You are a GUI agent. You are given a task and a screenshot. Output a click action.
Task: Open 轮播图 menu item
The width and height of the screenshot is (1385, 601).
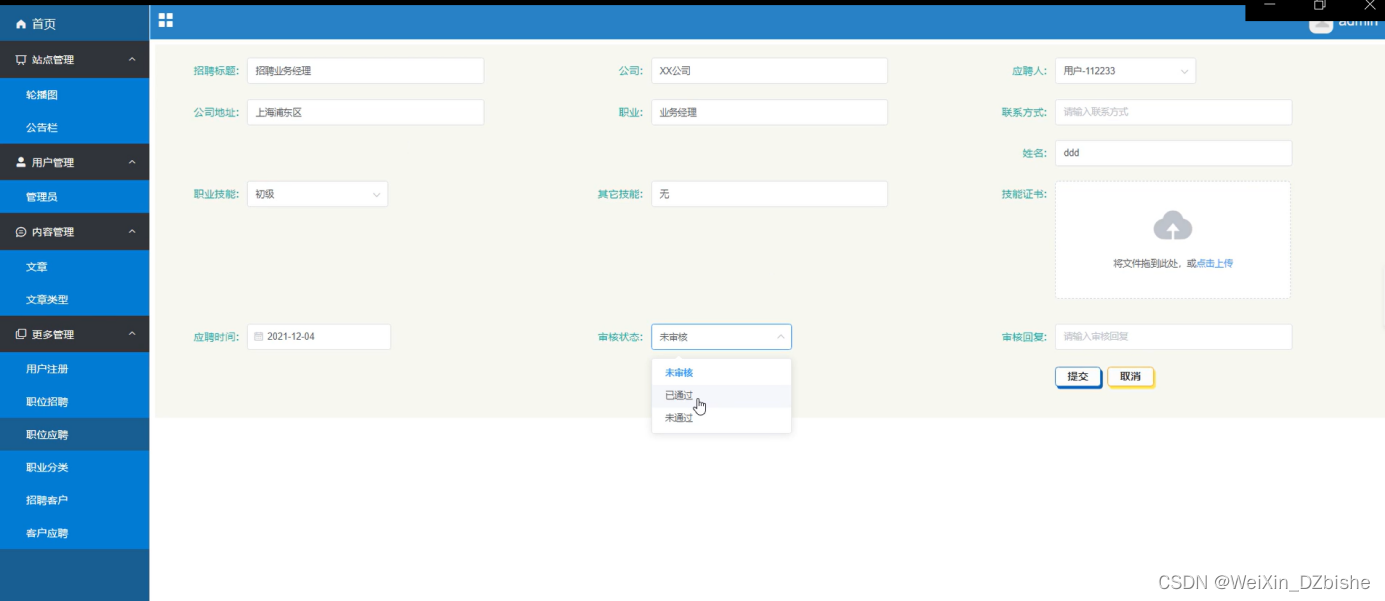click(74, 95)
